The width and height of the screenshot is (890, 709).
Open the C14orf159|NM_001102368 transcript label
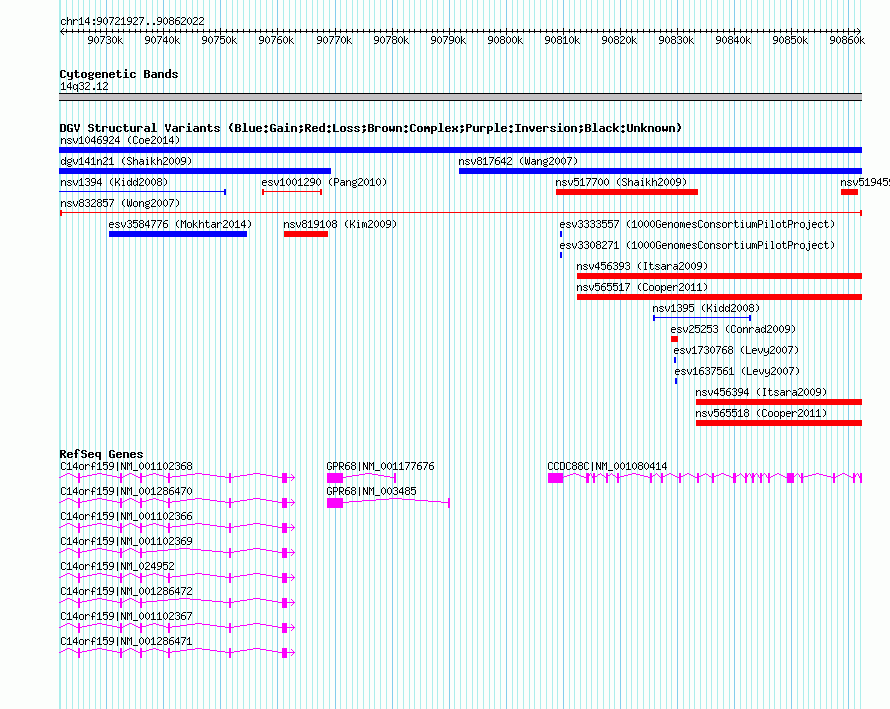127,466
